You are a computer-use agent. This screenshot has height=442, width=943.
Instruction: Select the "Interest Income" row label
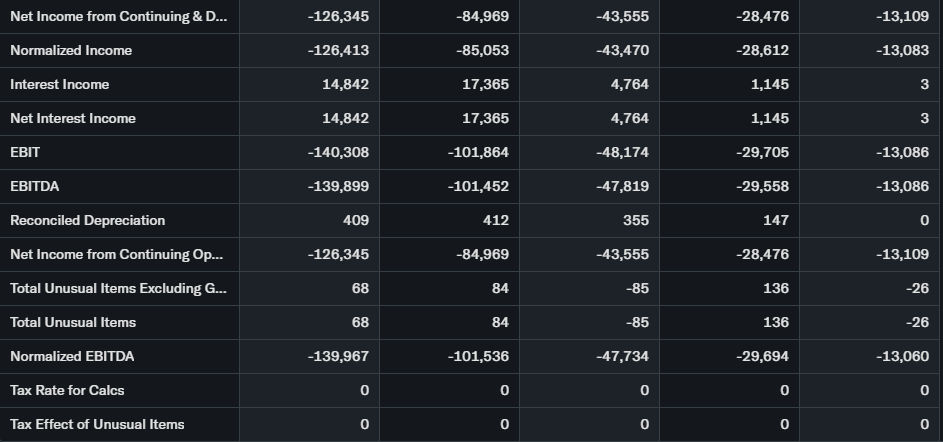[x=60, y=84]
